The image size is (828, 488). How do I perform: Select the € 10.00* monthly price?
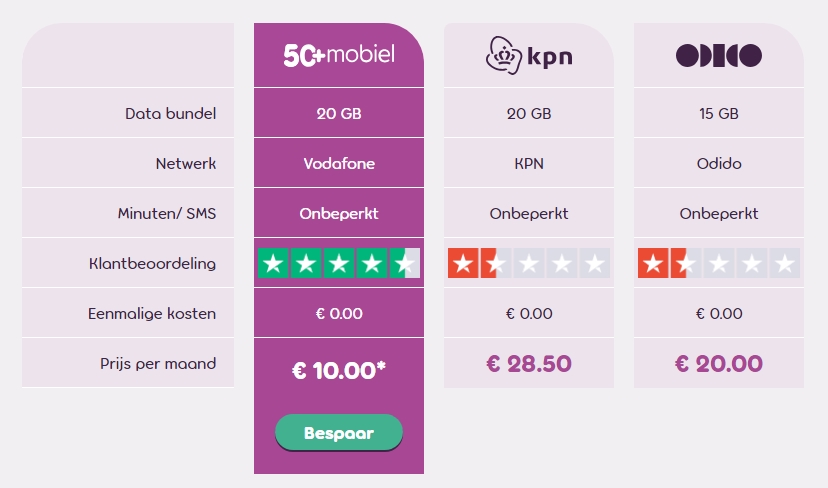[338, 370]
